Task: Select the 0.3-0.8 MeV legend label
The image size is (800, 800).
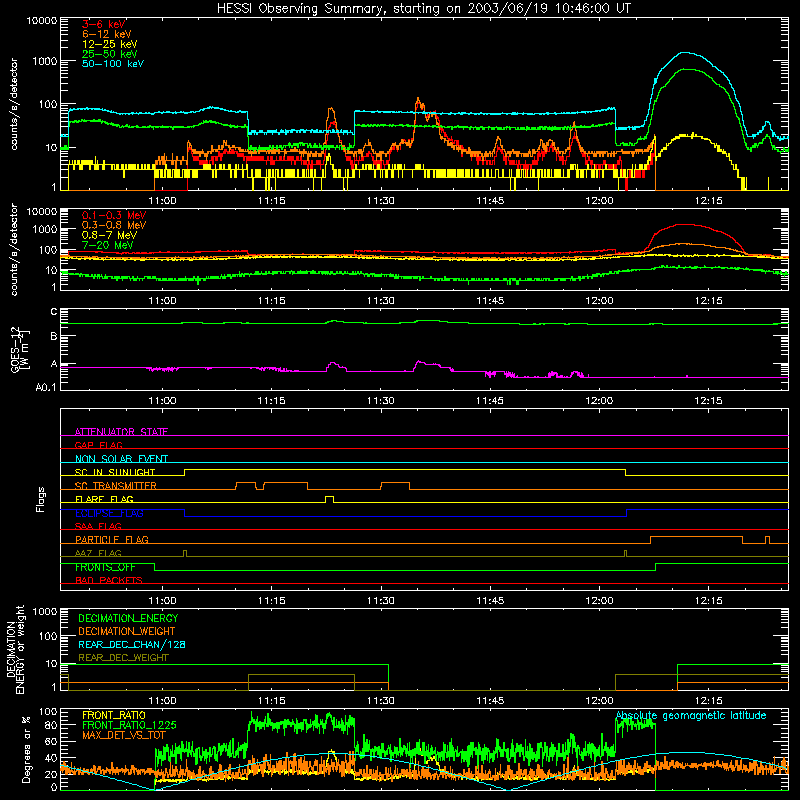Action: click(x=114, y=225)
